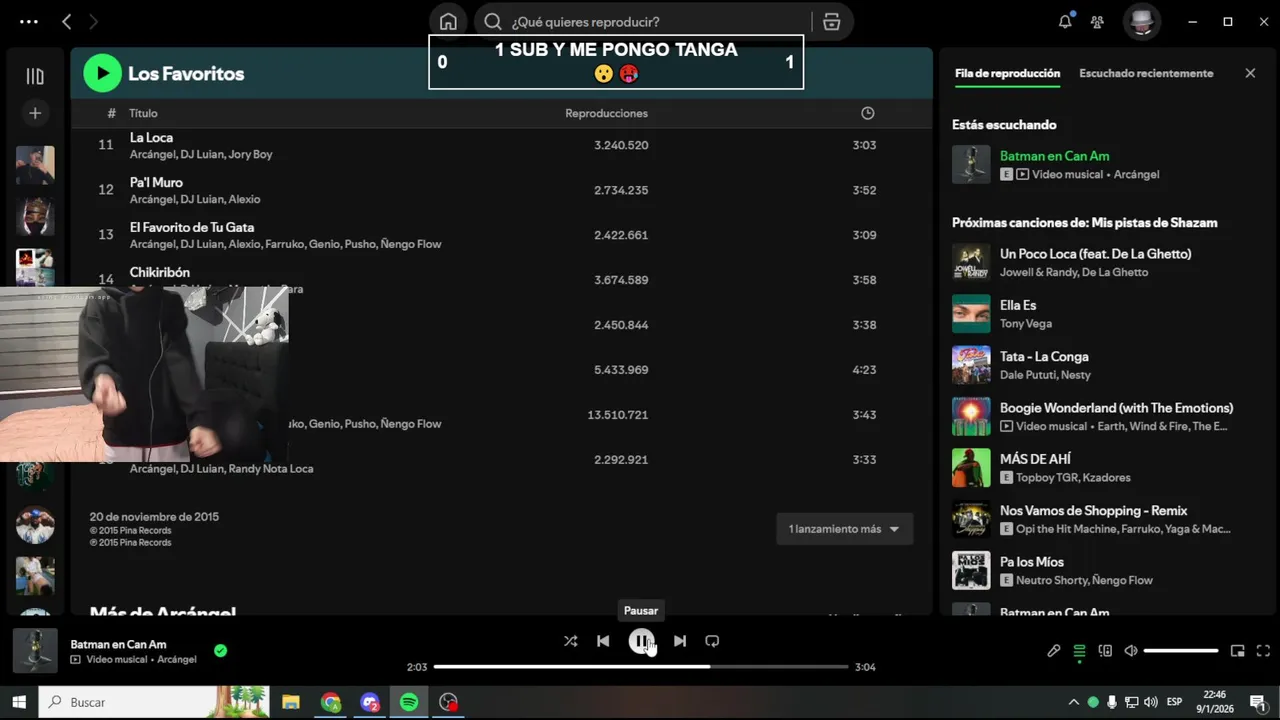Open the first library sidebar playlist thumbnail
Screen dimensions: 1280x720
point(35,165)
